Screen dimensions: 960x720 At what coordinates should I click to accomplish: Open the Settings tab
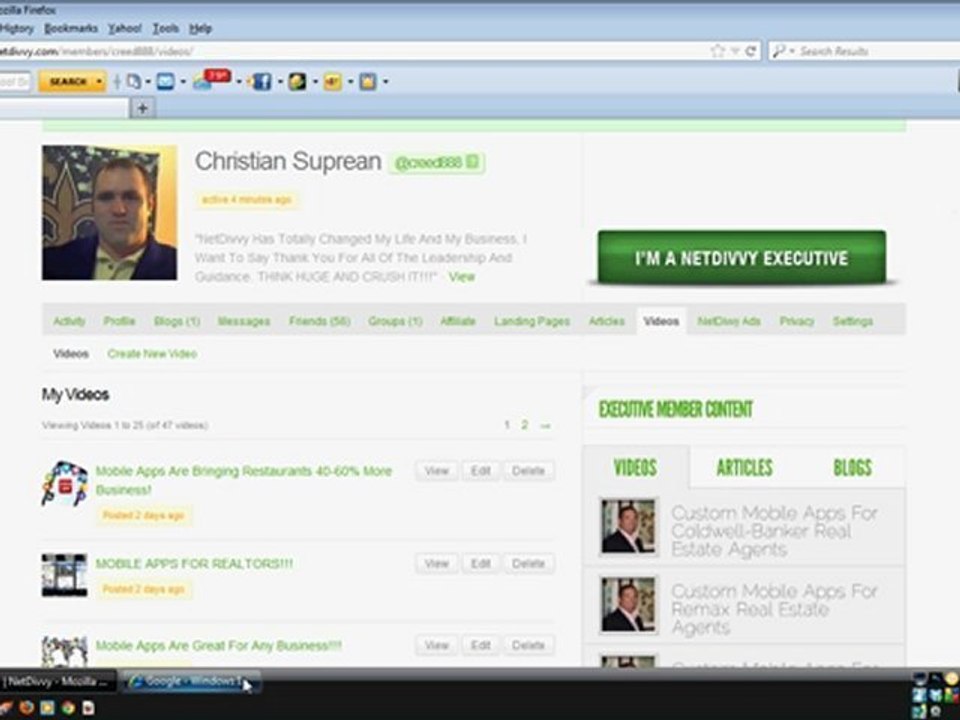coord(853,321)
